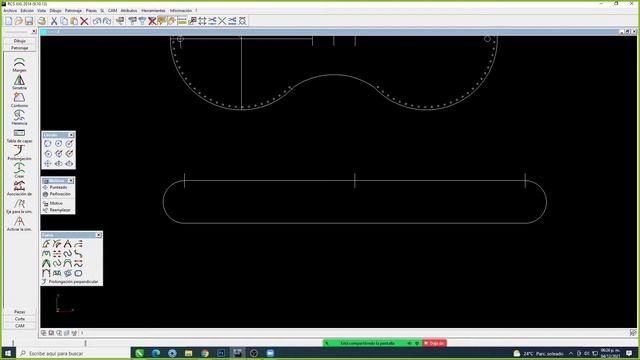Image resolution: width=640 pixels, height=360 pixels.
Task: Click the last toolbar icon on right
Action: (242, 21)
